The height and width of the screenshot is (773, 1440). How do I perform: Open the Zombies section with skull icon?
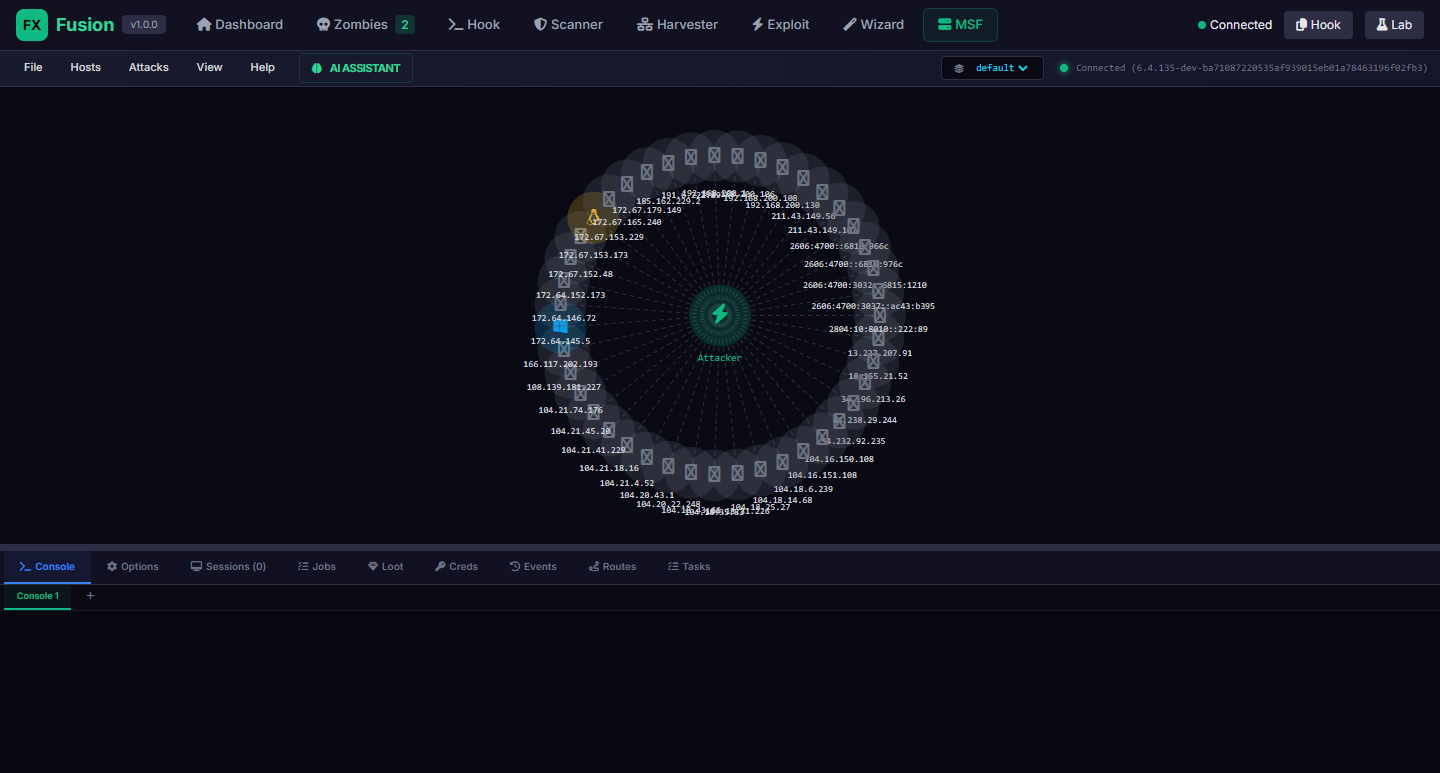[364, 25]
